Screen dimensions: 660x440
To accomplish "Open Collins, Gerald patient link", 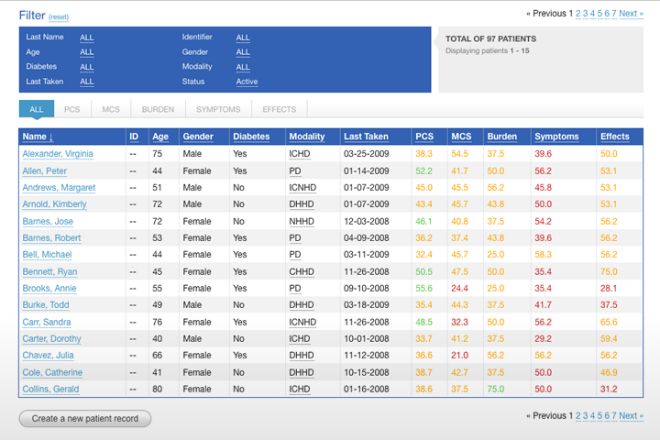I will point(50,389).
